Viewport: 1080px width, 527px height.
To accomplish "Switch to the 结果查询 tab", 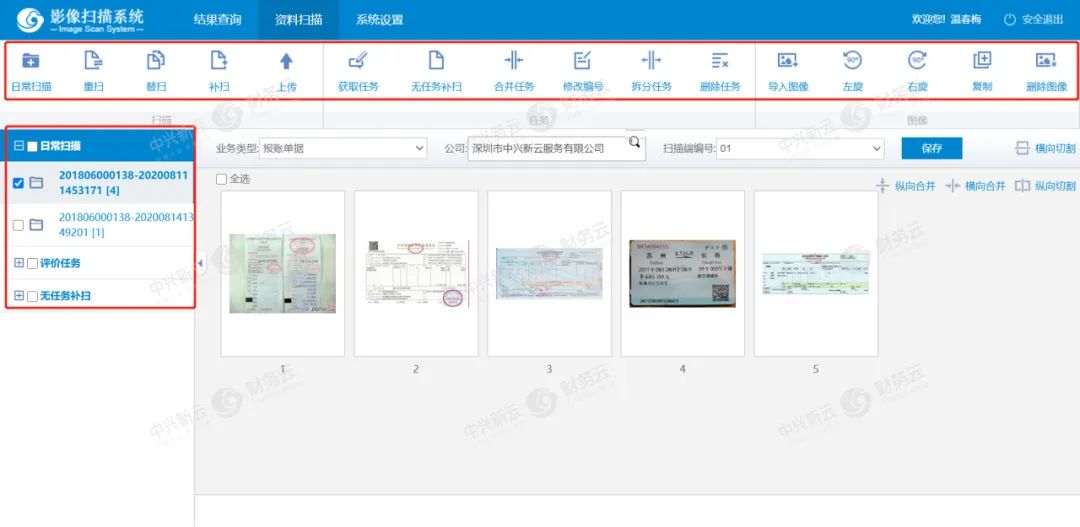I will (x=218, y=20).
